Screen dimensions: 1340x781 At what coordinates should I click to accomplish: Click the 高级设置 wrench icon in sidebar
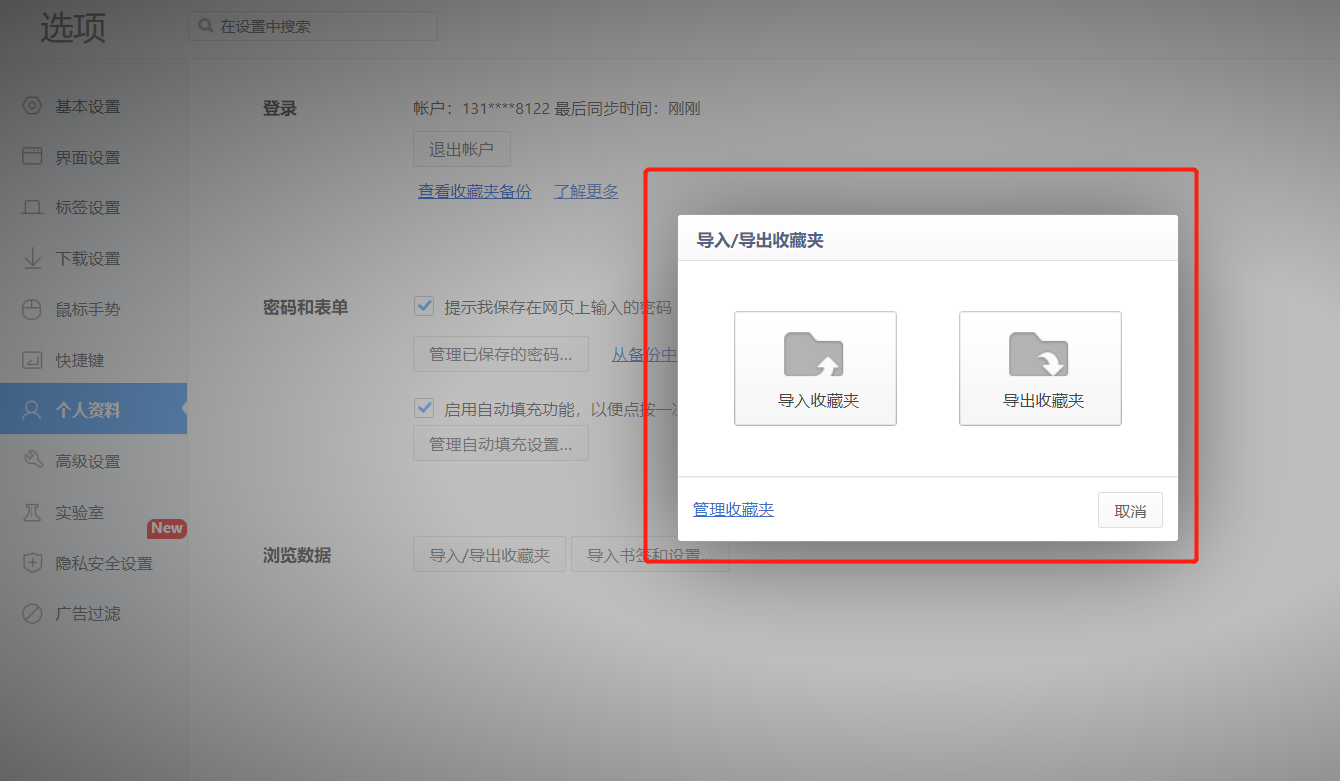point(32,460)
